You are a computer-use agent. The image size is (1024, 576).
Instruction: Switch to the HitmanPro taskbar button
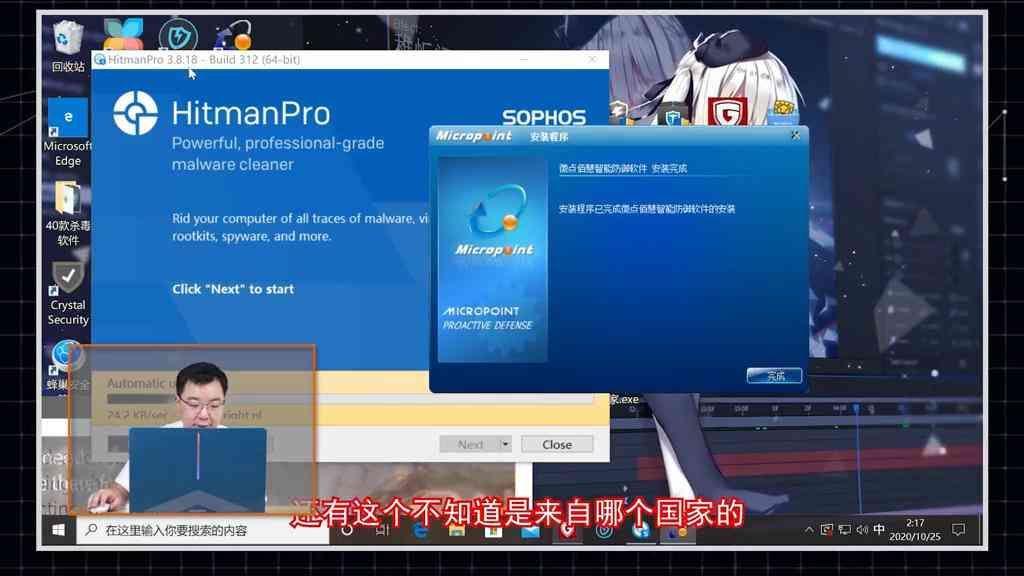641,531
